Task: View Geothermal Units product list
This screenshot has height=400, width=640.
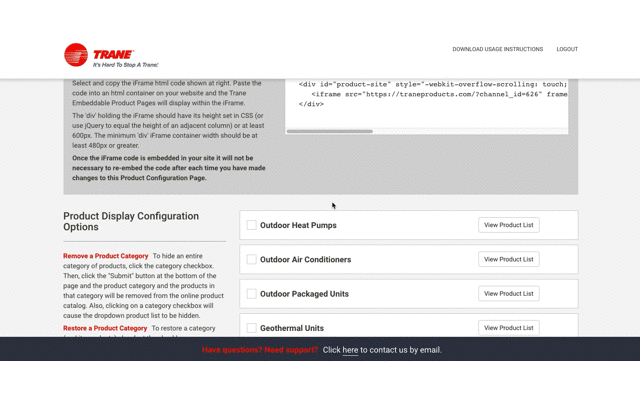Action: click(x=509, y=328)
